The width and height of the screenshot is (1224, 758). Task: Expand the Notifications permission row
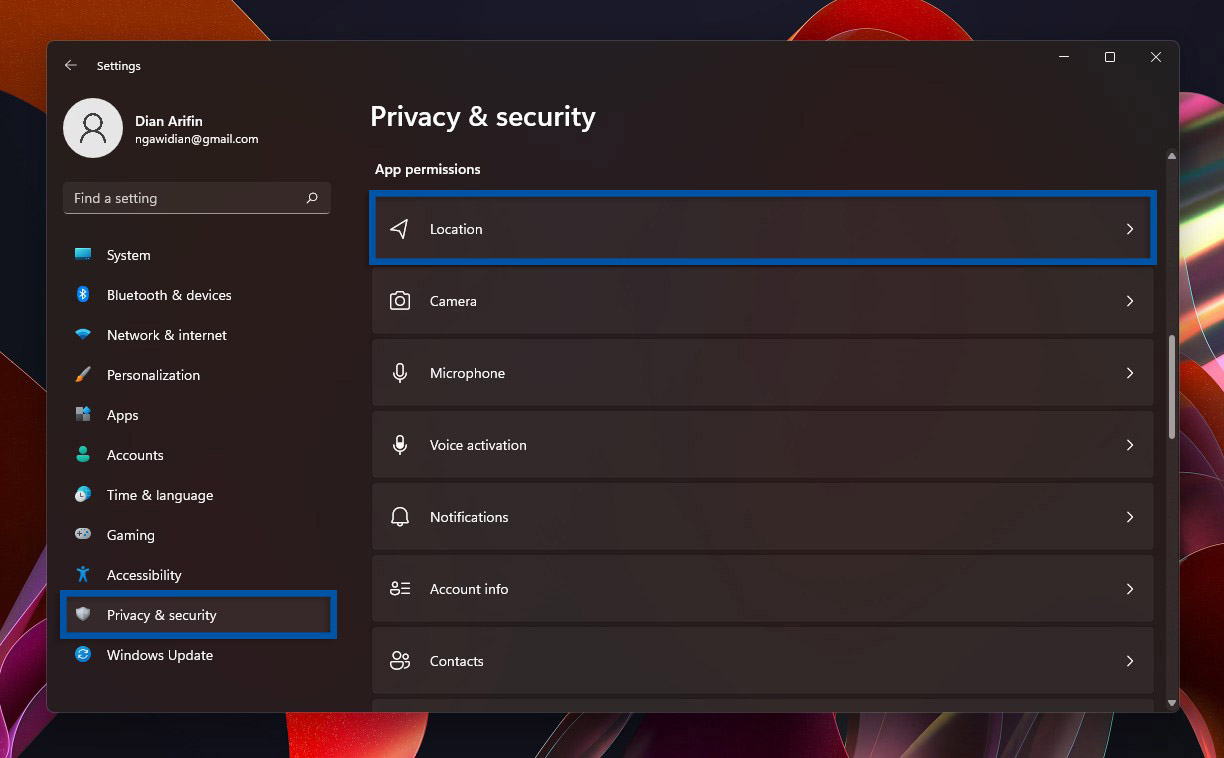tap(763, 517)
